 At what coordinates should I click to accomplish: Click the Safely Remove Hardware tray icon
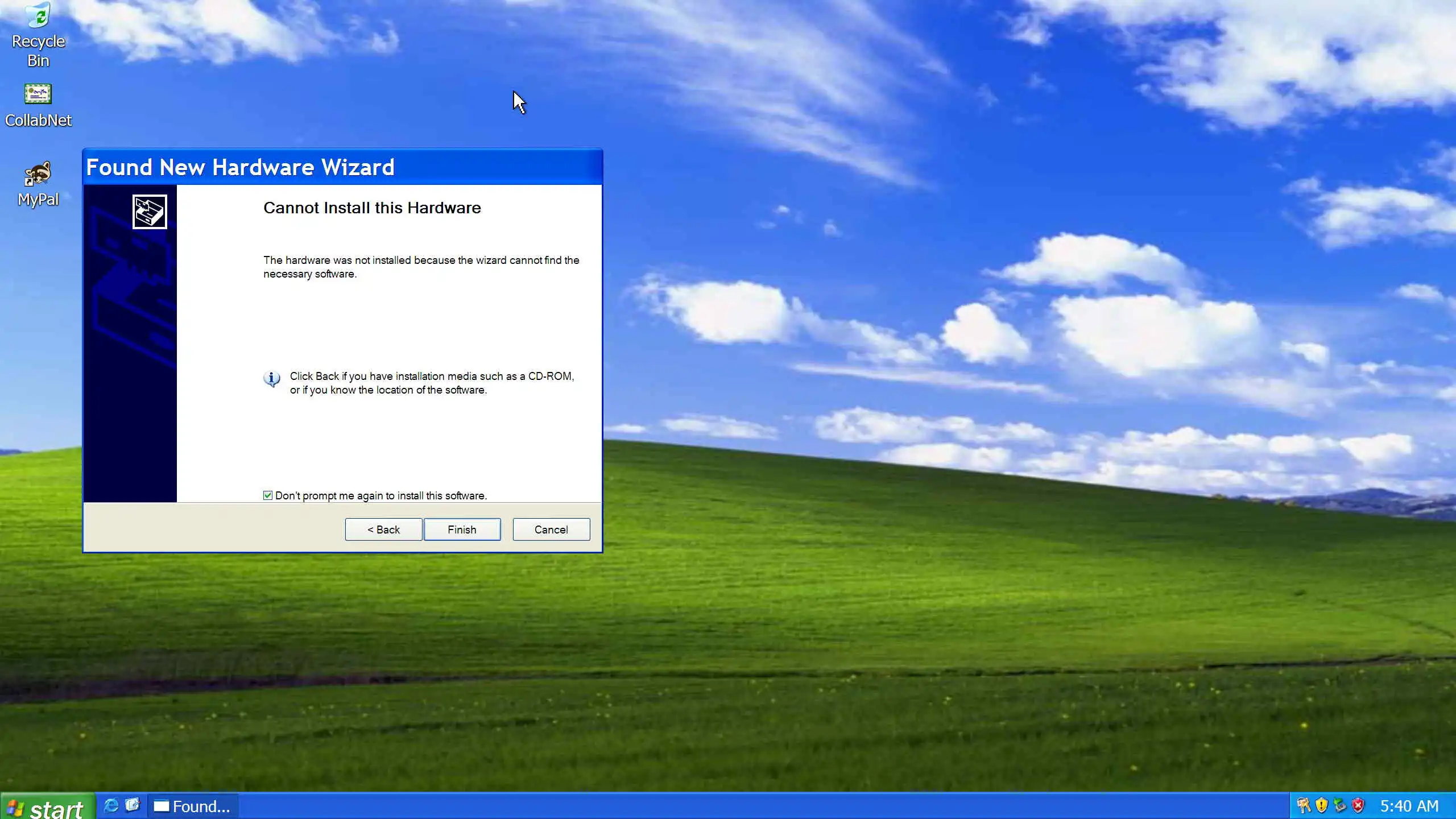1340,805
